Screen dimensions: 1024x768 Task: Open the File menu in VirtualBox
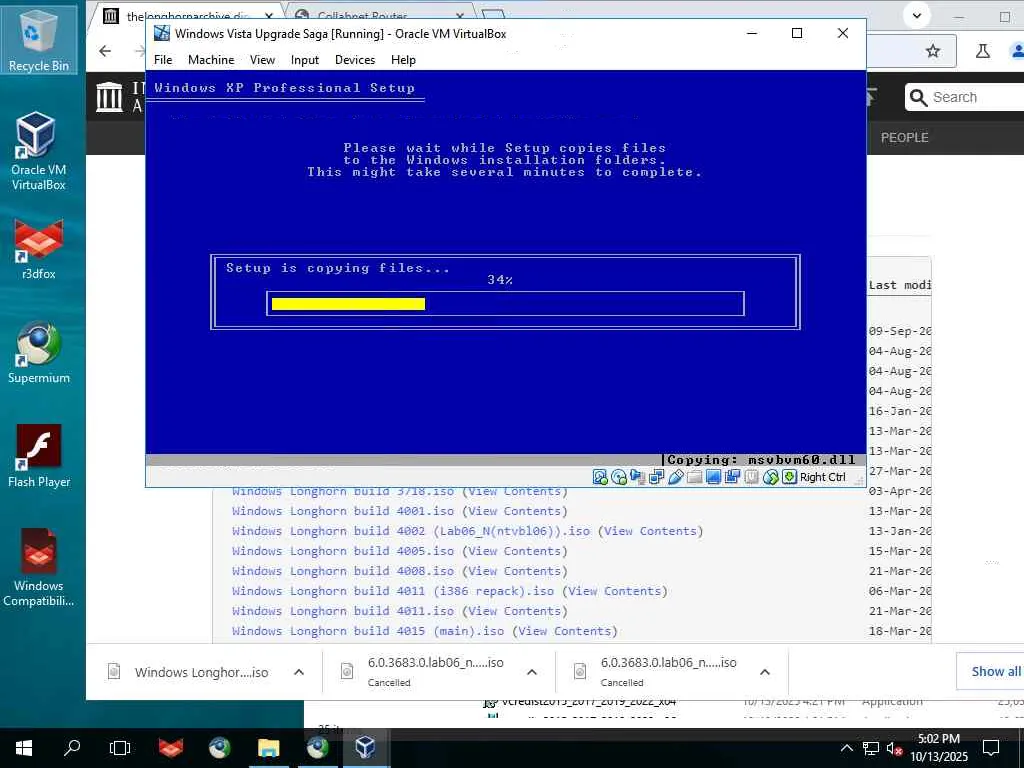[163, 59]
